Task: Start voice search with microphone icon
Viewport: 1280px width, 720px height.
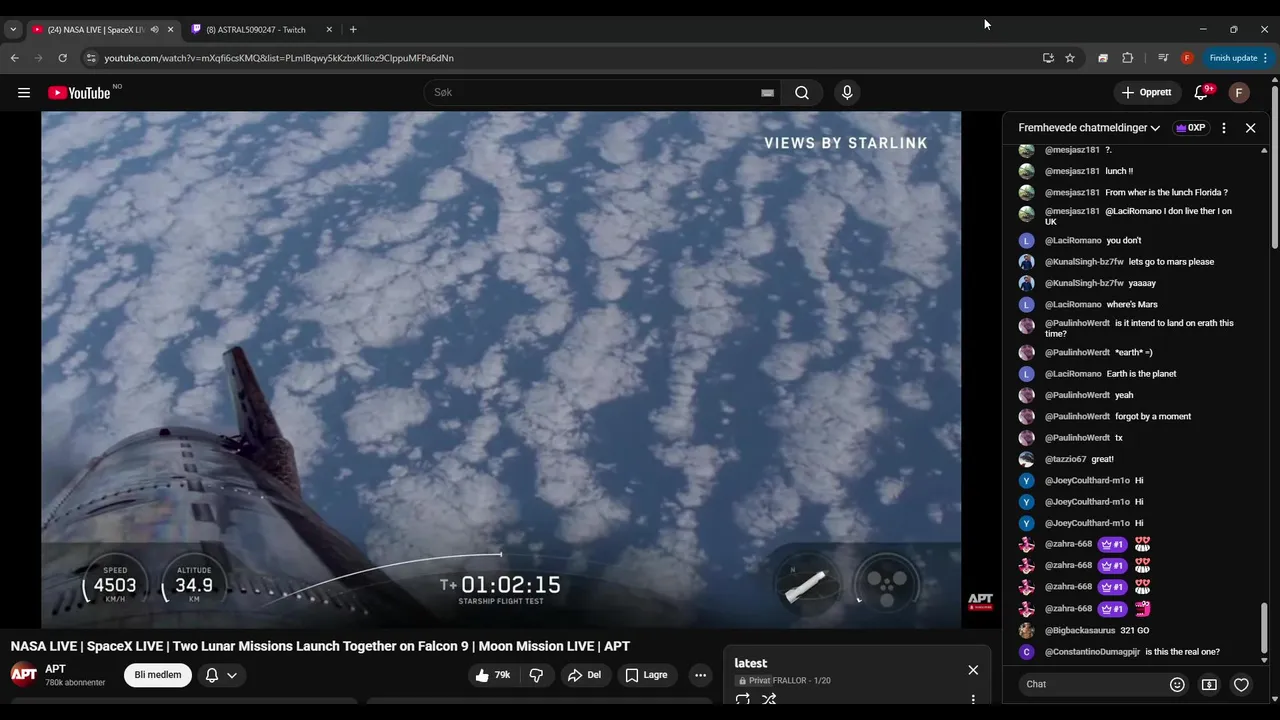Action: tap(847, 93)
